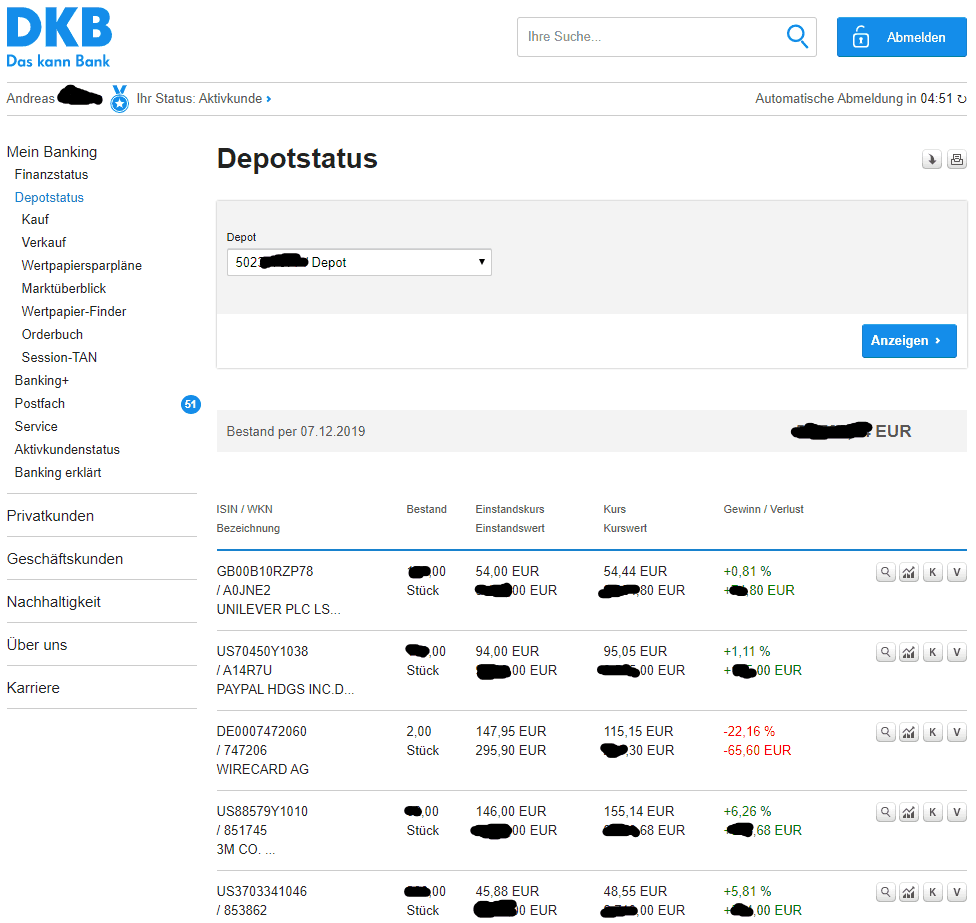
Task: Open Session-TAN
Action: 59,357
